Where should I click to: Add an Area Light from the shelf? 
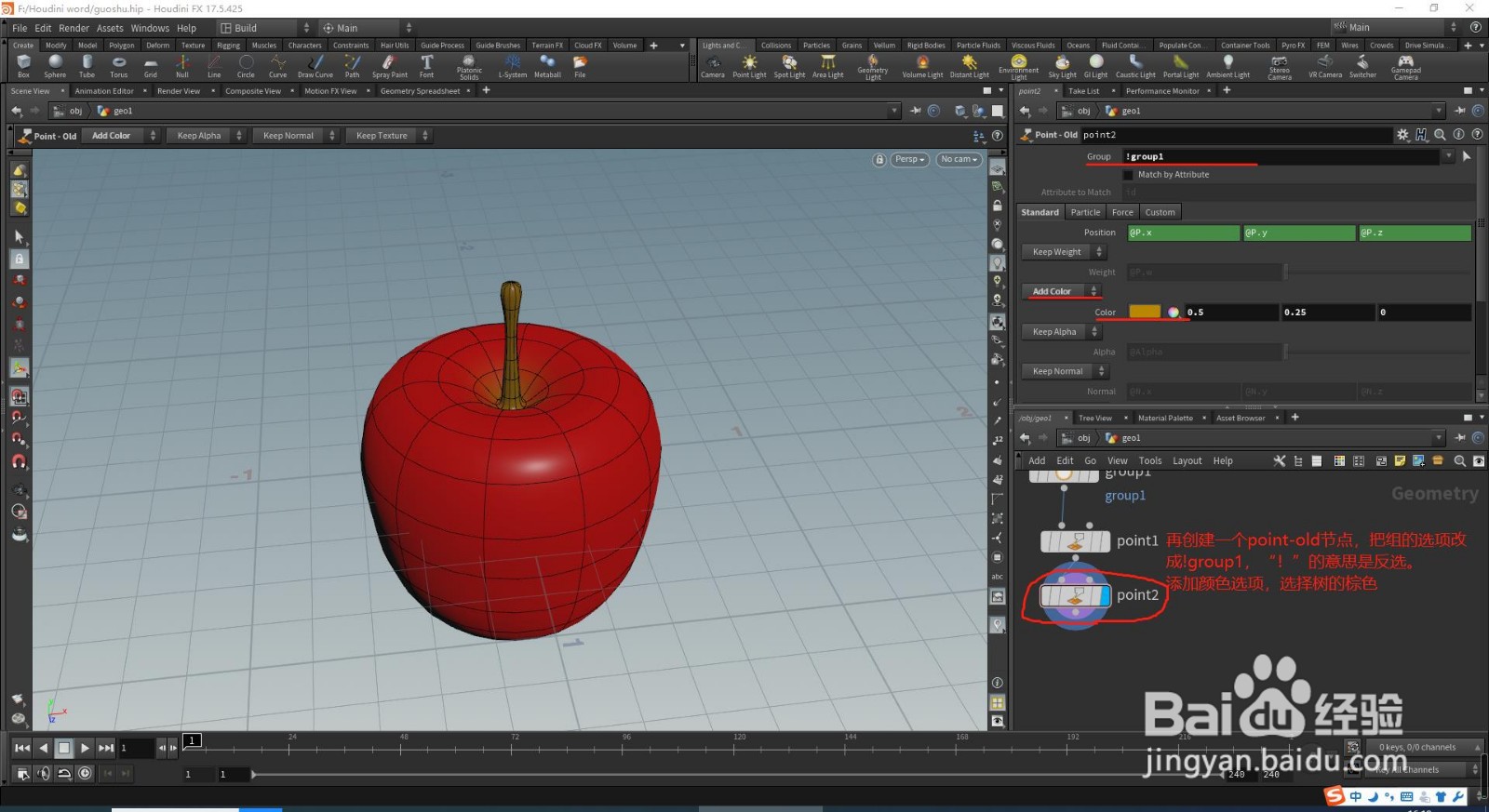[828, 66]
